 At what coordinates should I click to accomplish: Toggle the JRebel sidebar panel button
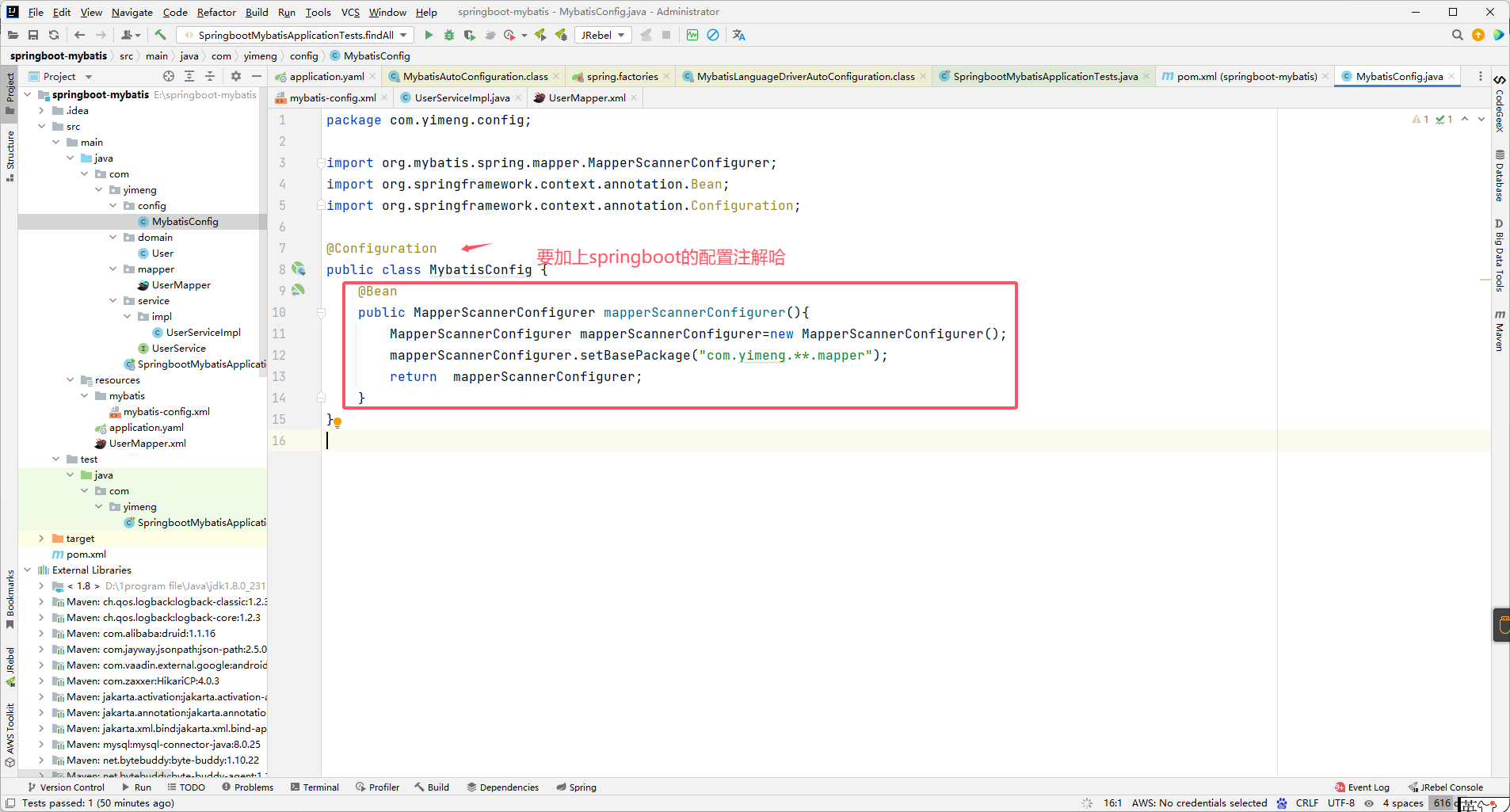point(10,666)
